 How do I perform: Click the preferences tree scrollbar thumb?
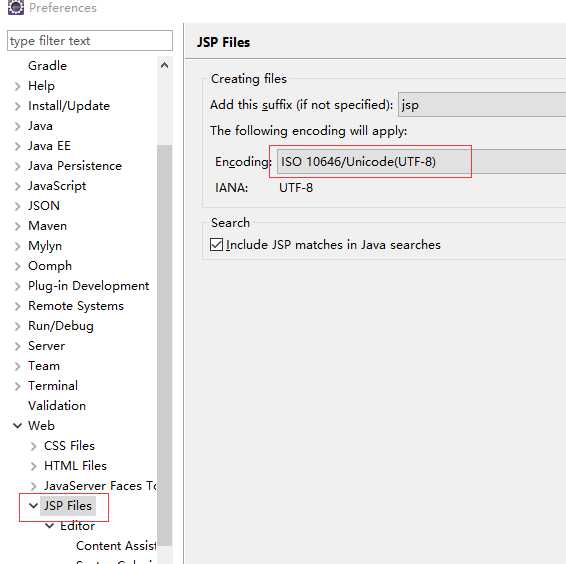point(164,345)
